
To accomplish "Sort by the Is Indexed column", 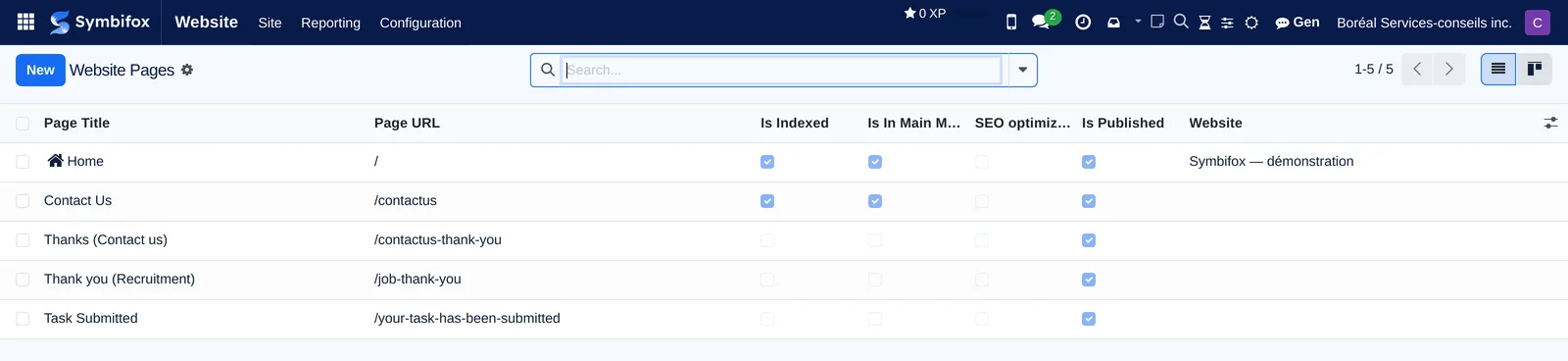I will pos(795,123).
